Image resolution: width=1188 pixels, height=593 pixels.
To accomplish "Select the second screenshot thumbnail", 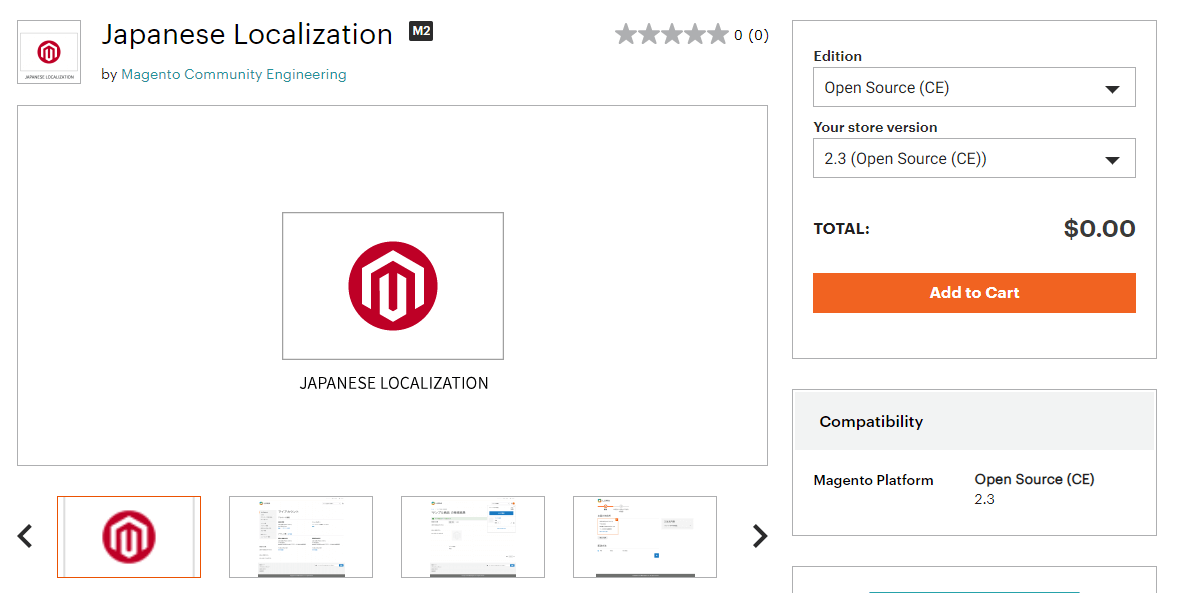I will (x=301, y=537).
